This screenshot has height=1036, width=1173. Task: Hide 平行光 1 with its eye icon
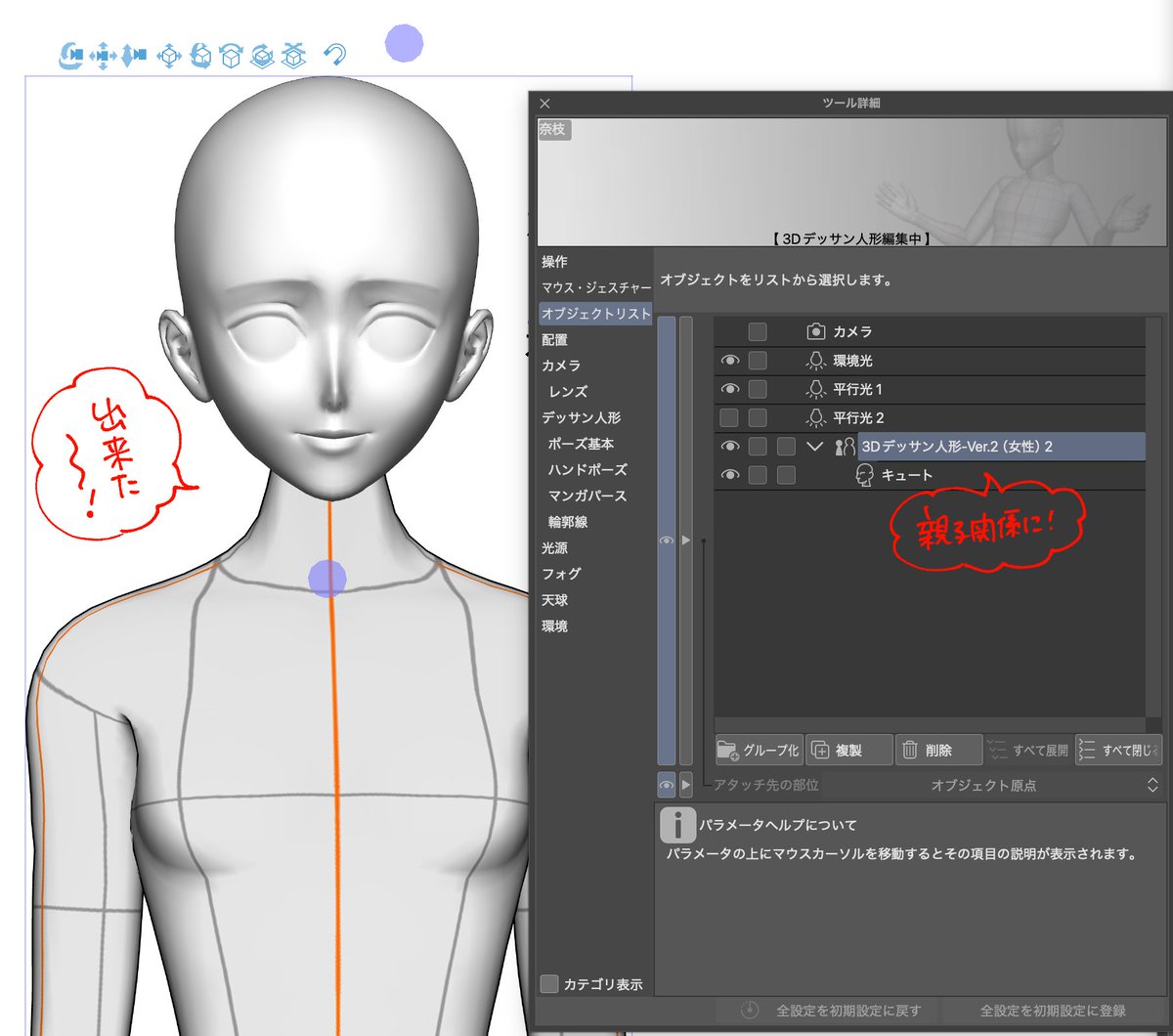coord(729,389)
